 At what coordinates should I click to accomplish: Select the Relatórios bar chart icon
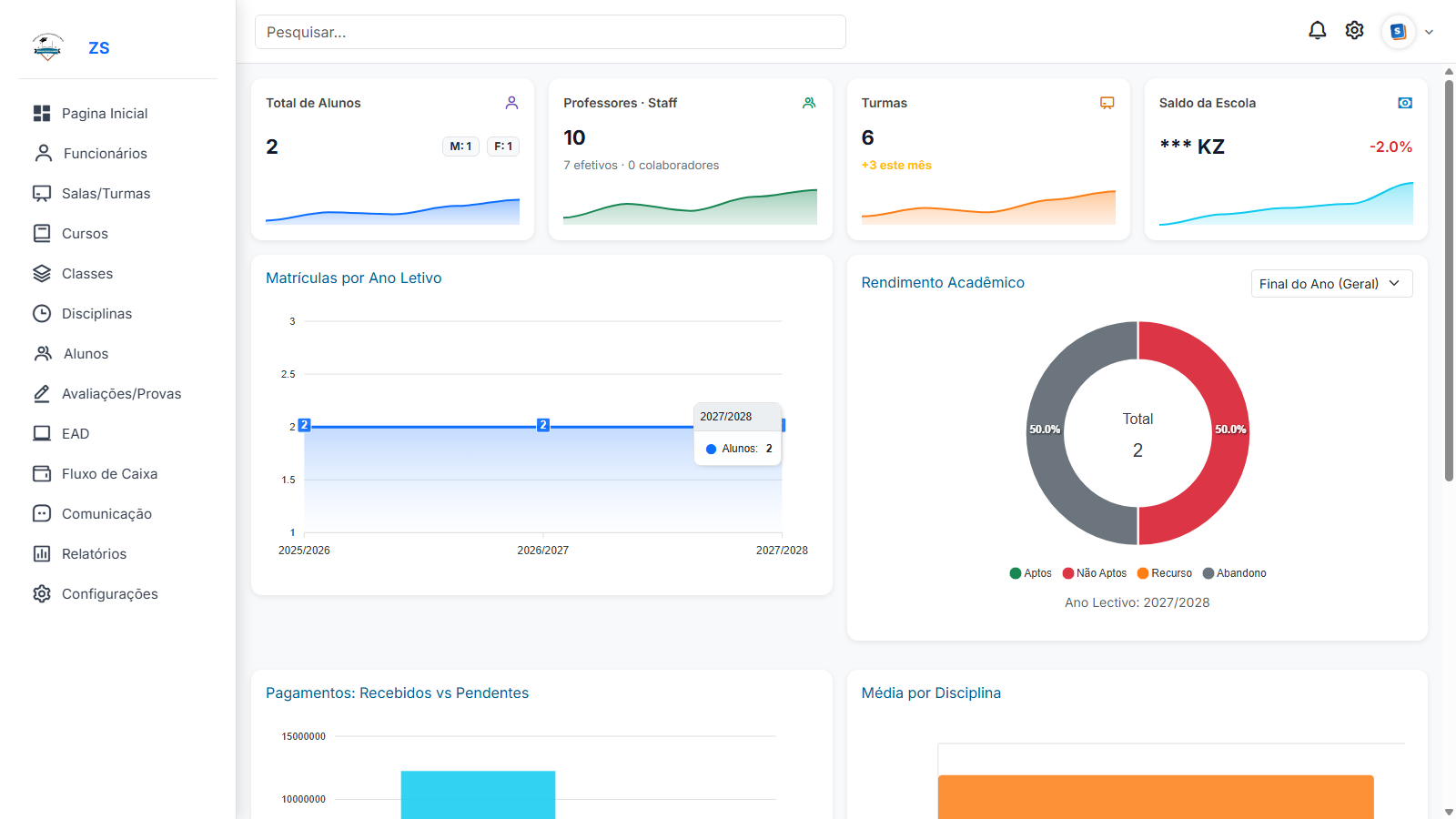[x=42, y=553]
